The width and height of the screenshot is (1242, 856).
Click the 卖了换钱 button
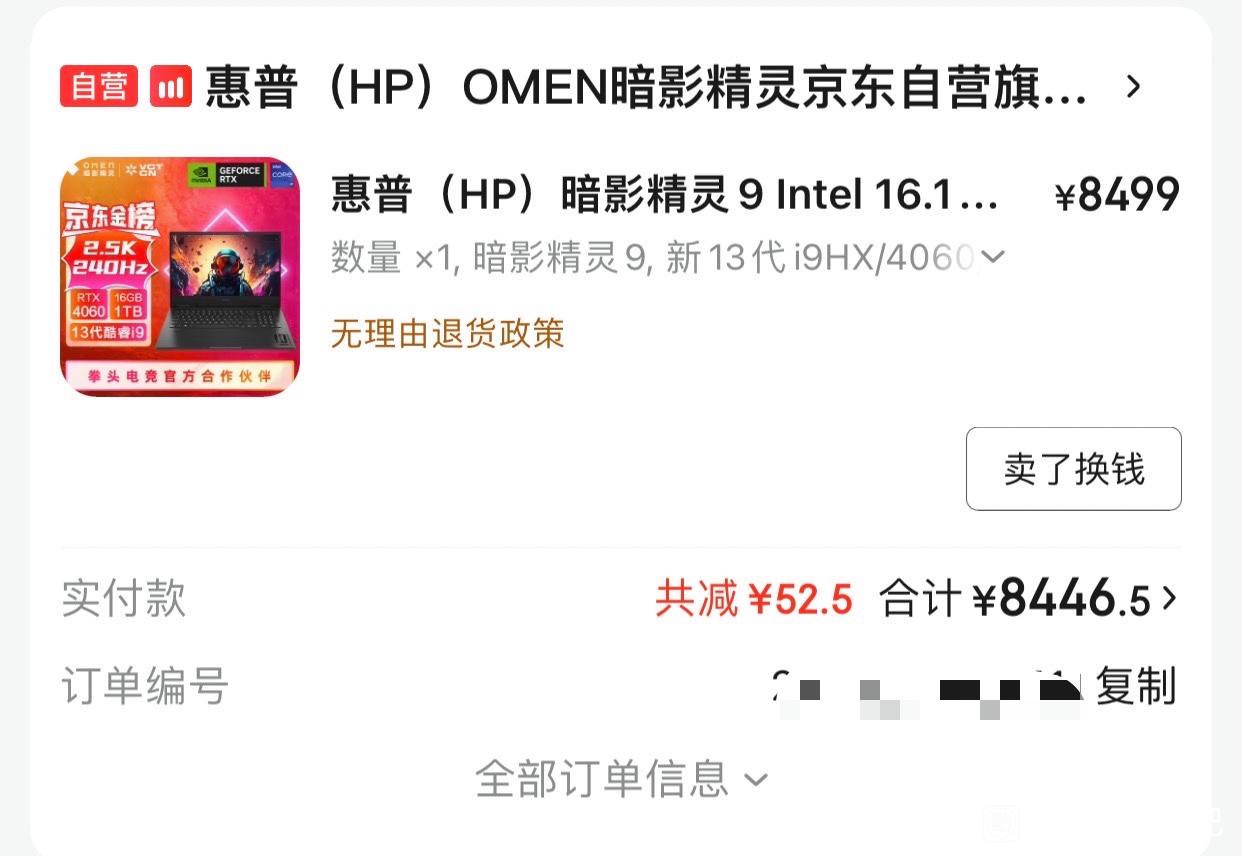[x=1074, y=469]
